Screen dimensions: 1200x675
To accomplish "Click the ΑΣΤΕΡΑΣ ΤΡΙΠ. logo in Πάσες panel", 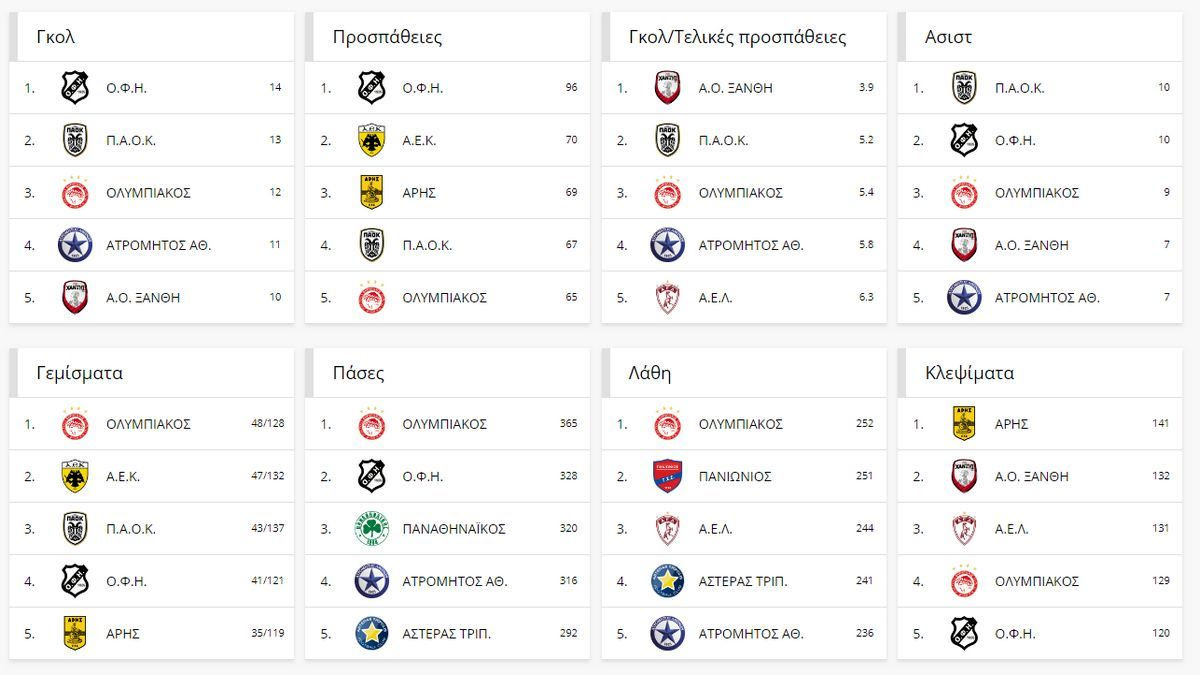I will click(371, 634).
